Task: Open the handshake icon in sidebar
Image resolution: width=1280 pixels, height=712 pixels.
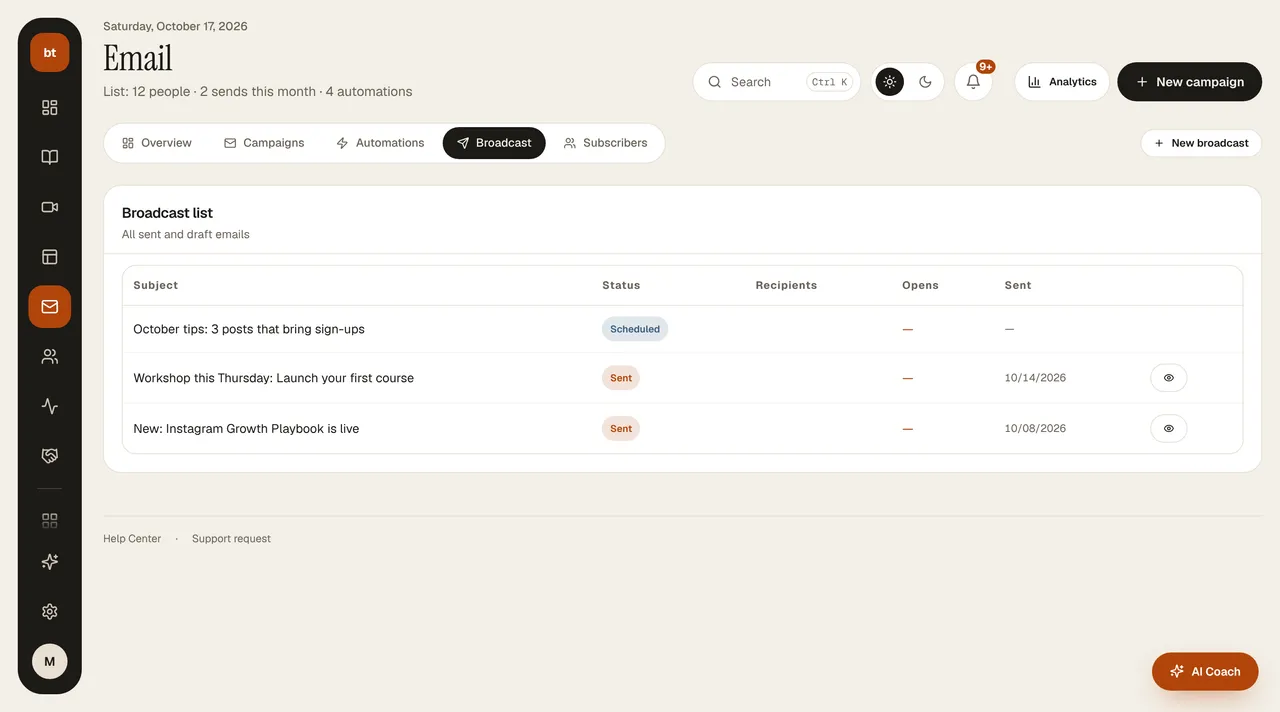Action: pos(50,456)
